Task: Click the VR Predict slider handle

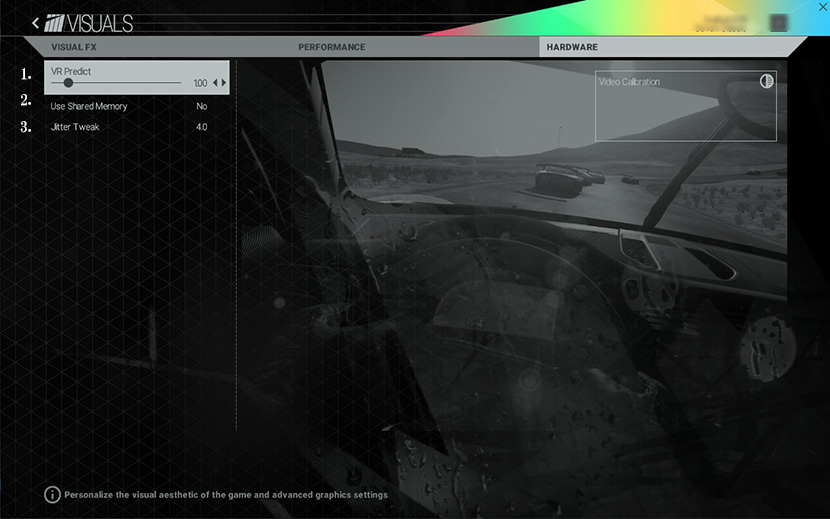Action: click(x=68, y=83)
